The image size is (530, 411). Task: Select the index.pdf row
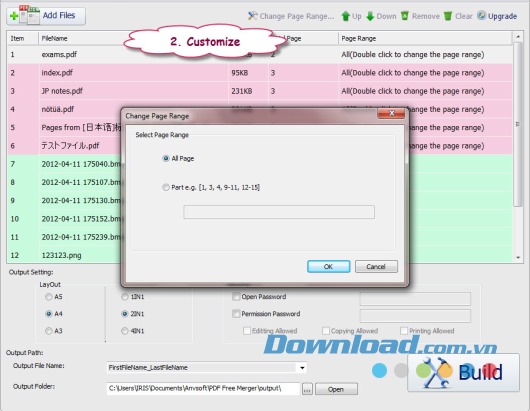point(260,73)
